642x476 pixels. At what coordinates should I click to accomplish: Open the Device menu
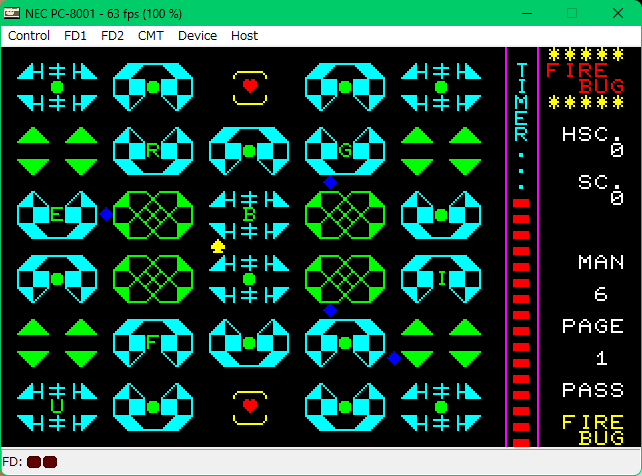[x=197, y=36]
